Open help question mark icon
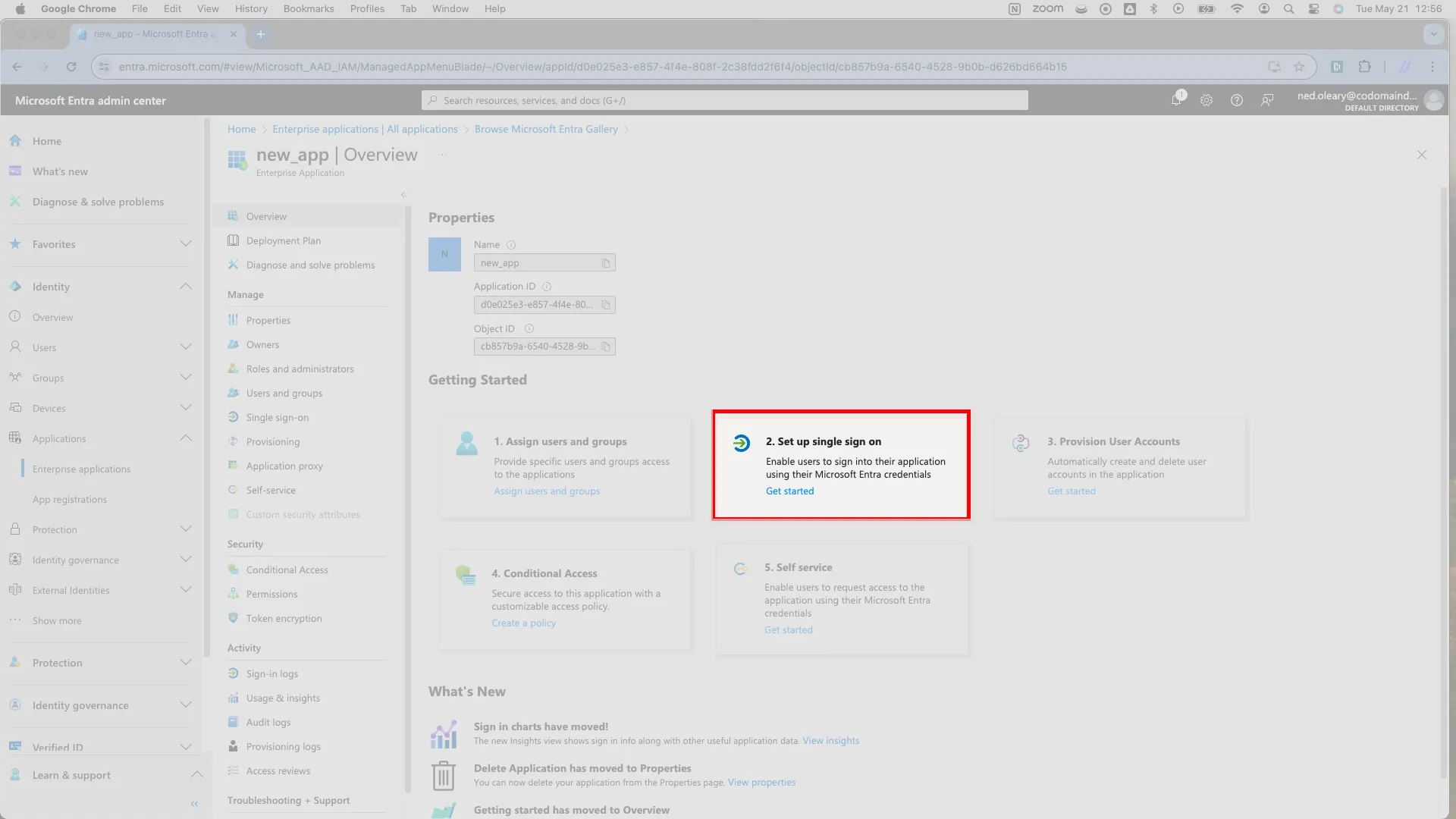The height and width of the screenshot is (819, 1456). [x=1237, y=100]
